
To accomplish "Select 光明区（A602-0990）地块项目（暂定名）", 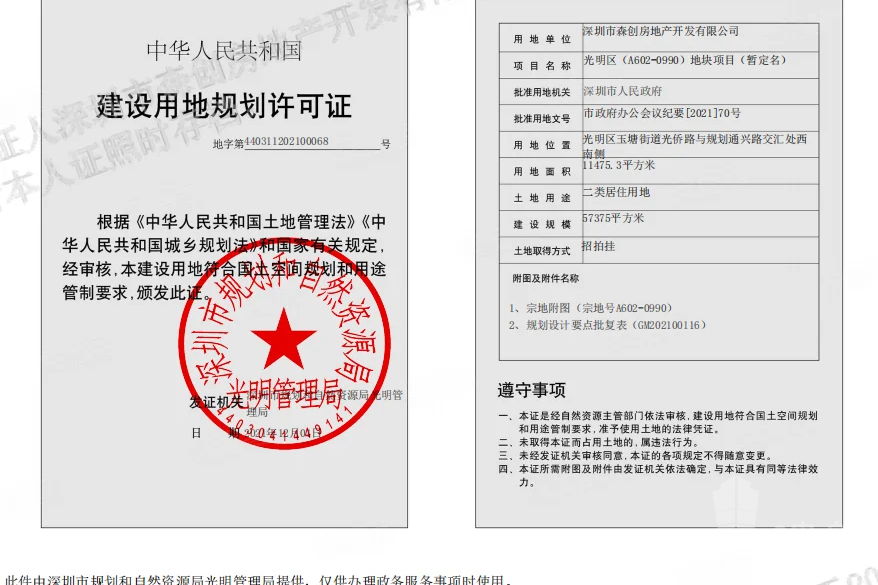I will pyautogui.click(x=684, y=60).
